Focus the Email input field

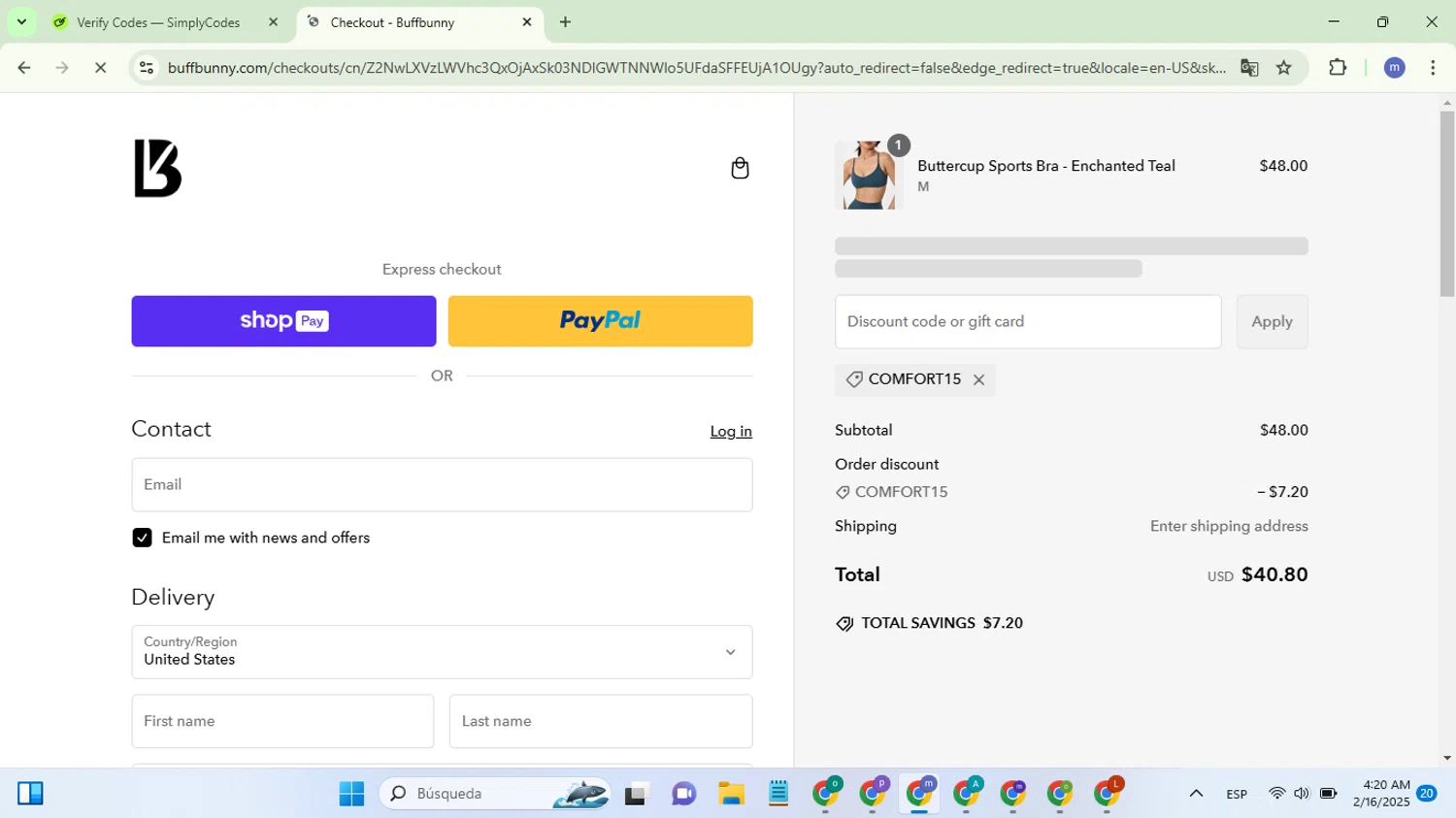point(442,484)
